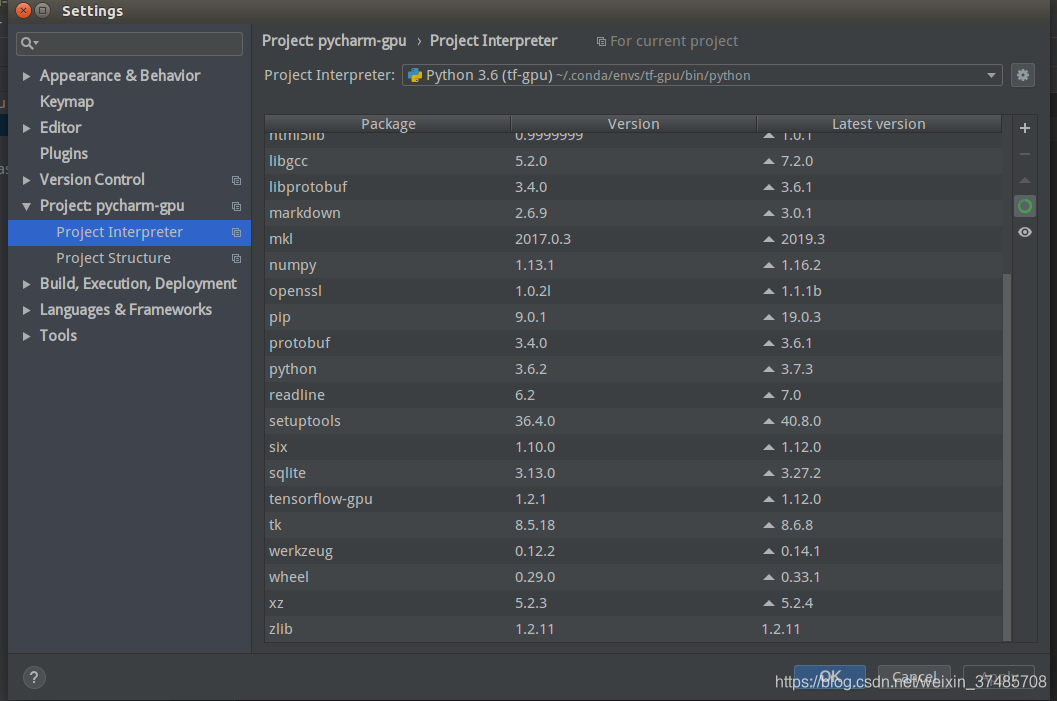
Task: Select the openssl package row
Action: [634, 291]
